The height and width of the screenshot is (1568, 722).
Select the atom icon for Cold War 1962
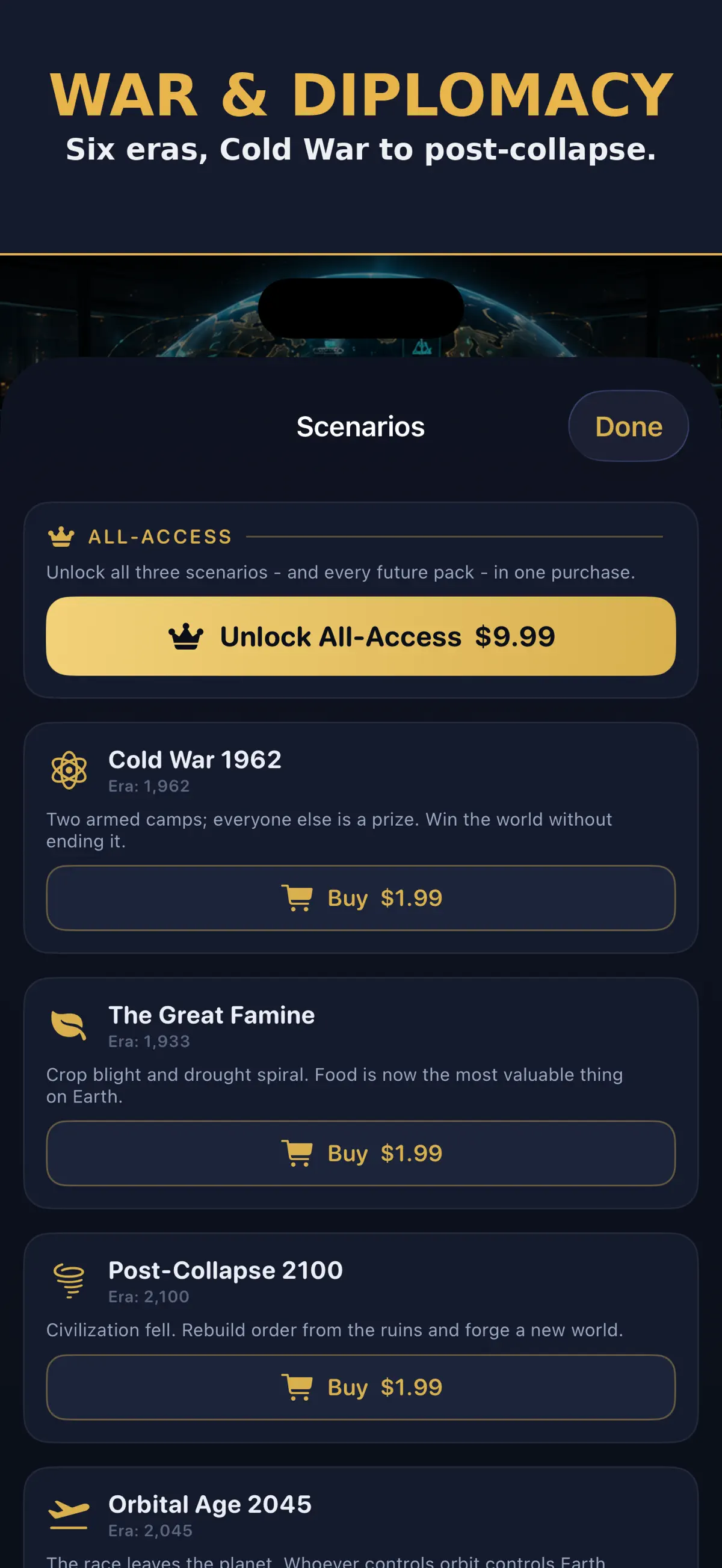coord(69,770)
